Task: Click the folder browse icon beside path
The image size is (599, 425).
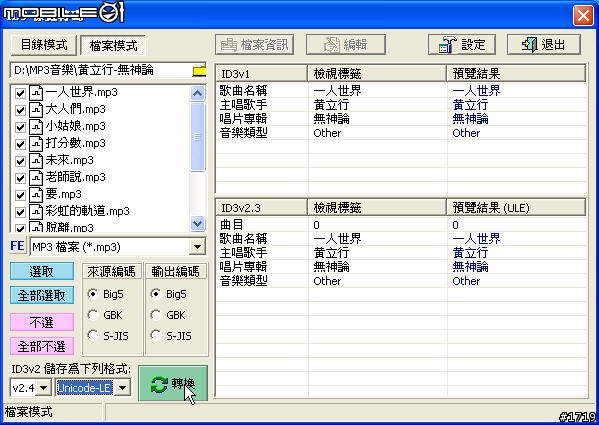Action: [199, 71]
